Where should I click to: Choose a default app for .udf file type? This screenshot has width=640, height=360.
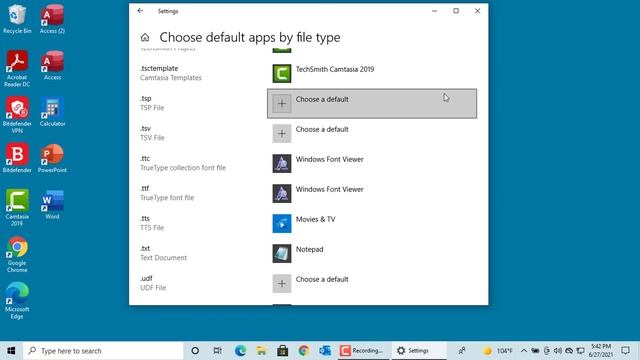[x=372, y=284]
